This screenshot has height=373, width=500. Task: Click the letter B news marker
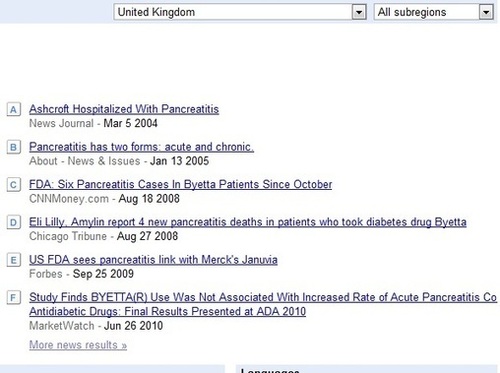(x=14, y=147)
